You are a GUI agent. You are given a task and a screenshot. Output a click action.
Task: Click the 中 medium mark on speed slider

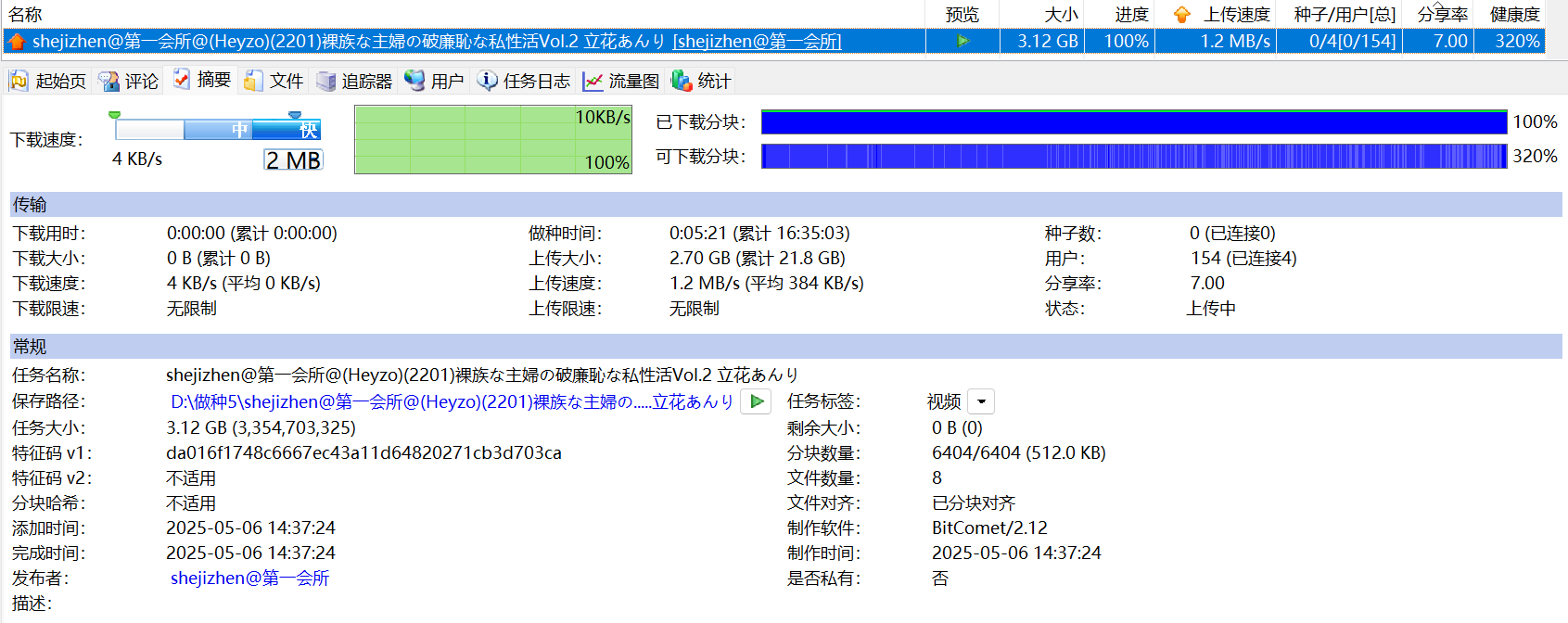point(240,130)
